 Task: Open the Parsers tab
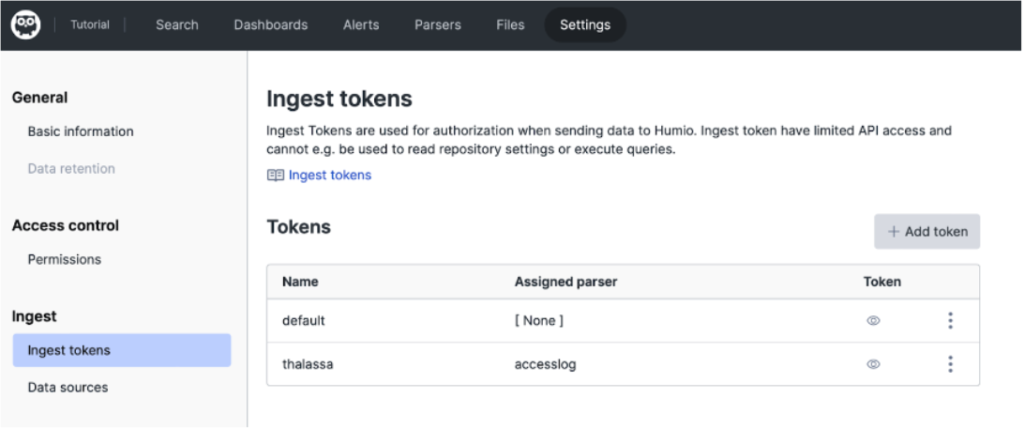pyautogui.click(x=438, y=25)
